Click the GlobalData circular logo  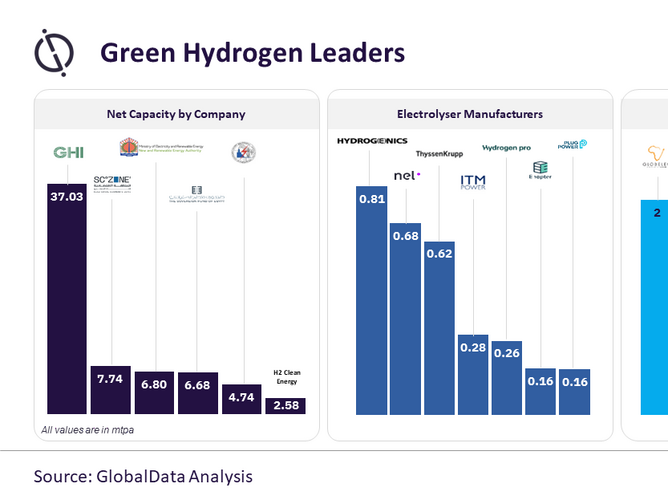coord(54,53)
